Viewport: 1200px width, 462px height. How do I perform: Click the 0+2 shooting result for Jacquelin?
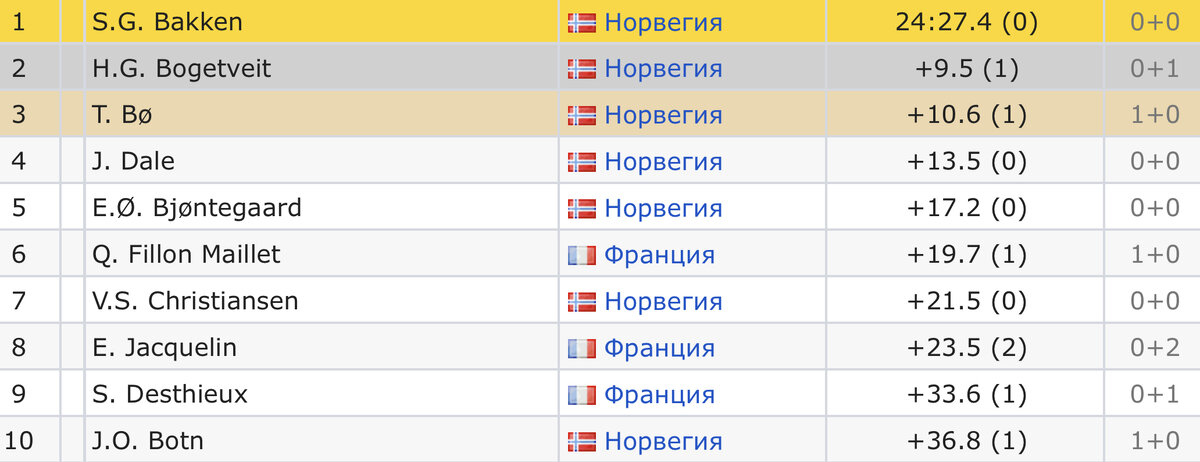pyautogui.click(x=1154, y=348)
